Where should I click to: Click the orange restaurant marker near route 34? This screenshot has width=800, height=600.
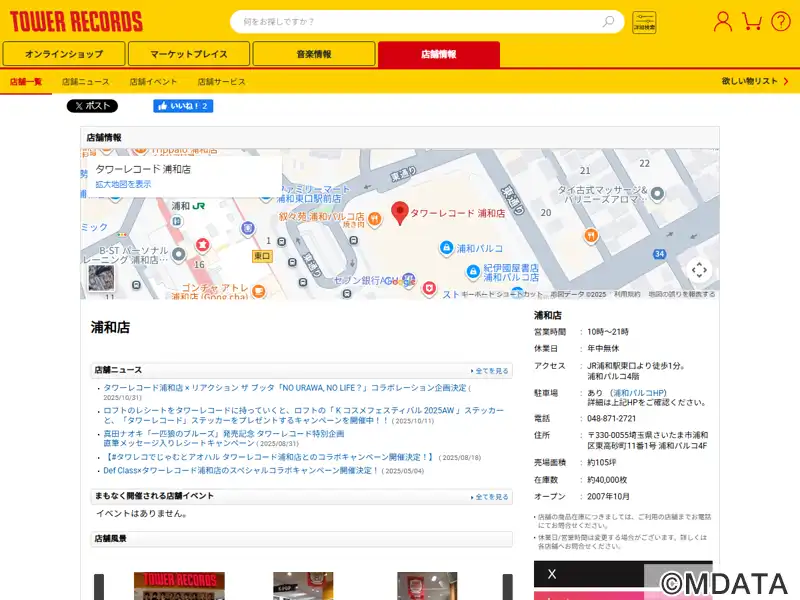pos(591,235)
